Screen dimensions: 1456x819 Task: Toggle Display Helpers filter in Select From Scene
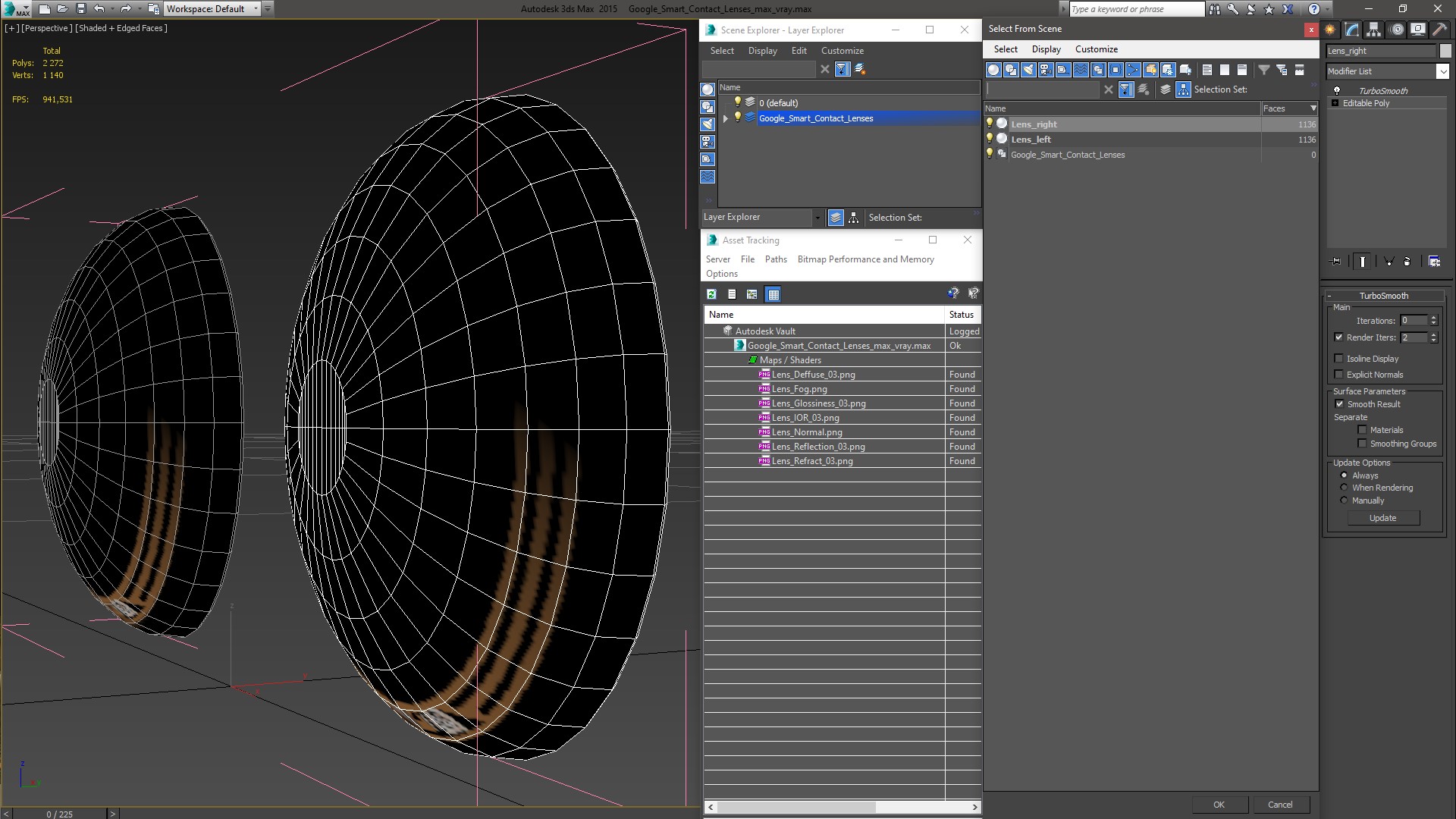pyautogui.click(x=1063, y=70)
